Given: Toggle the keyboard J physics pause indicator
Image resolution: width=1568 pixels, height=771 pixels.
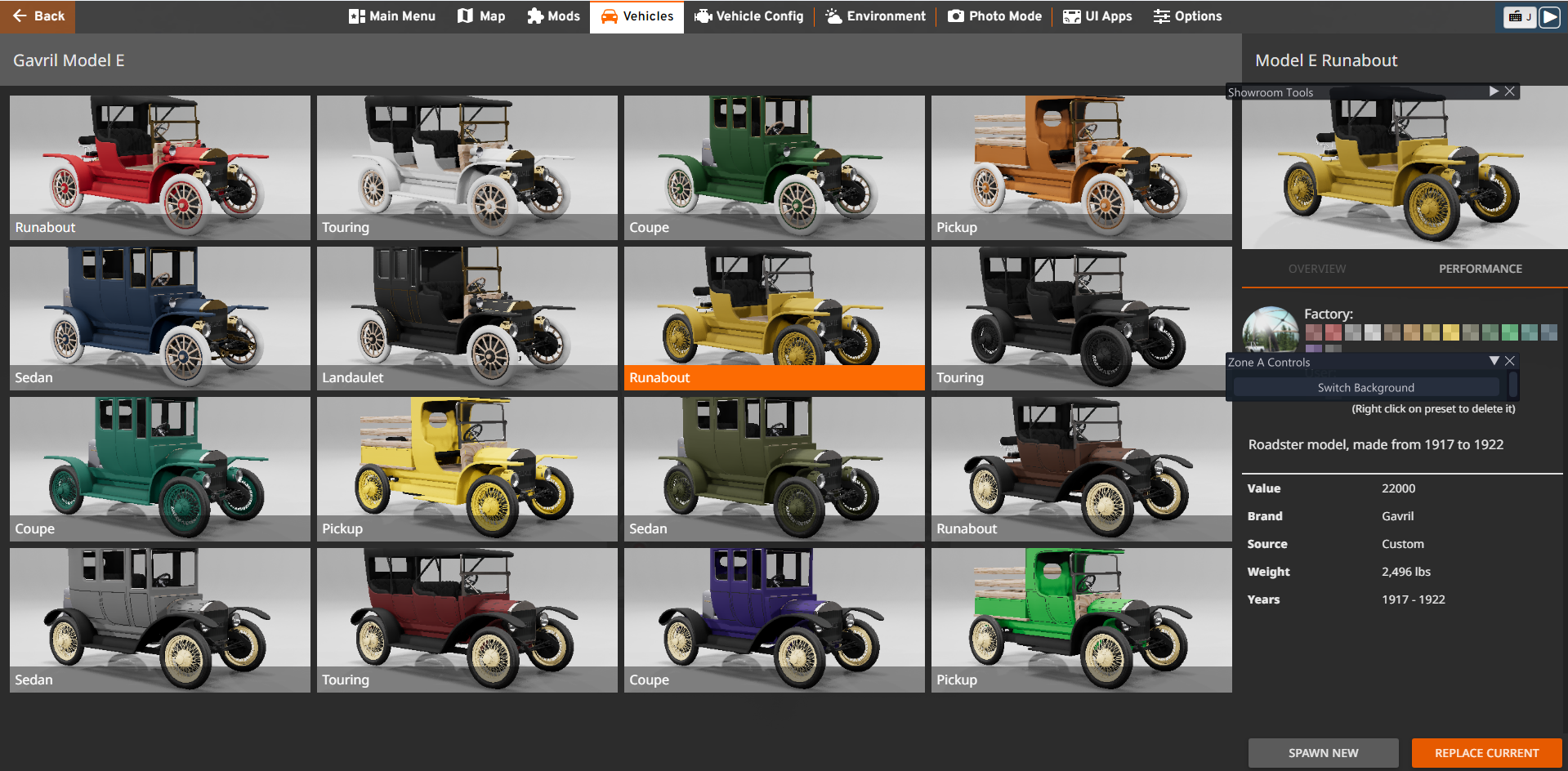Looking at the screenshot, I should [1520, 16].
